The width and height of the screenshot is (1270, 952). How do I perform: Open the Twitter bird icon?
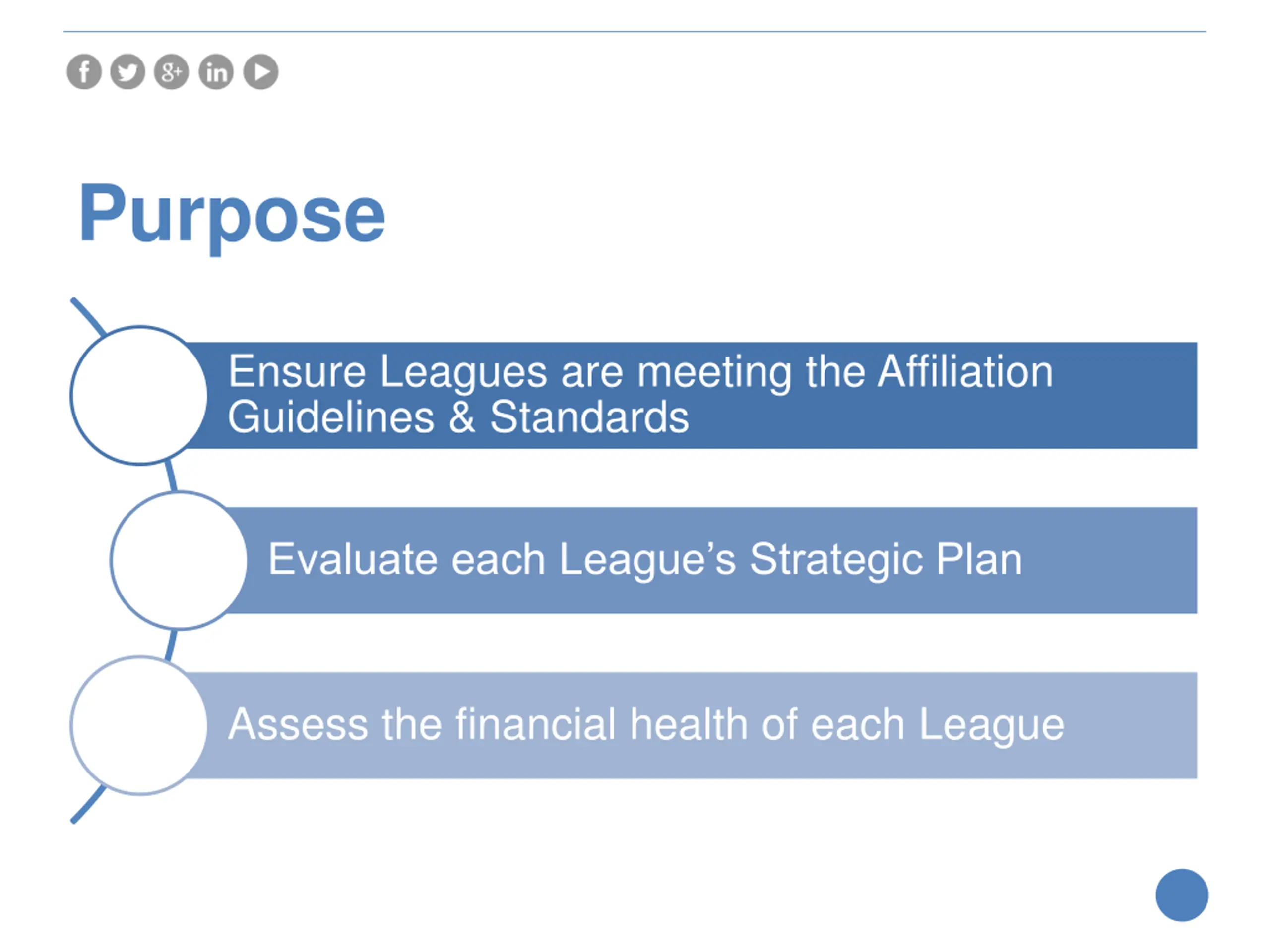click(127, 72)
